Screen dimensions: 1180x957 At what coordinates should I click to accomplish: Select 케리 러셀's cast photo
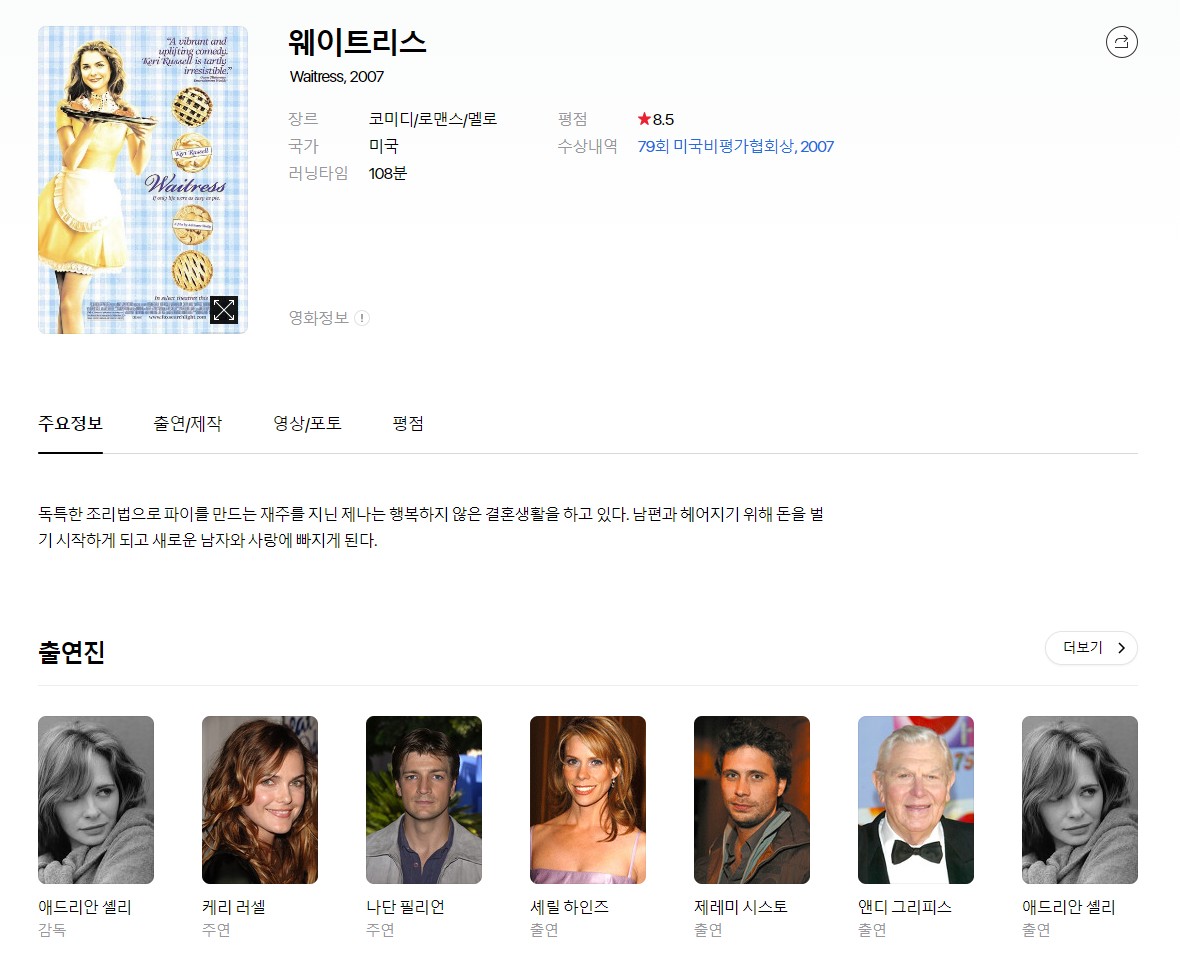[260, 799]
